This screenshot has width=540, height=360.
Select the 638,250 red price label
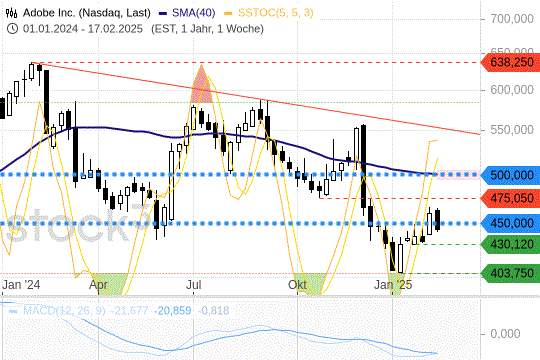point(511,62)
